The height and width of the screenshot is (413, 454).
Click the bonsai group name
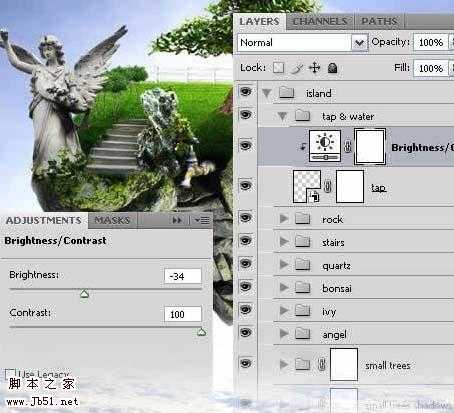(x=337, y=288)
